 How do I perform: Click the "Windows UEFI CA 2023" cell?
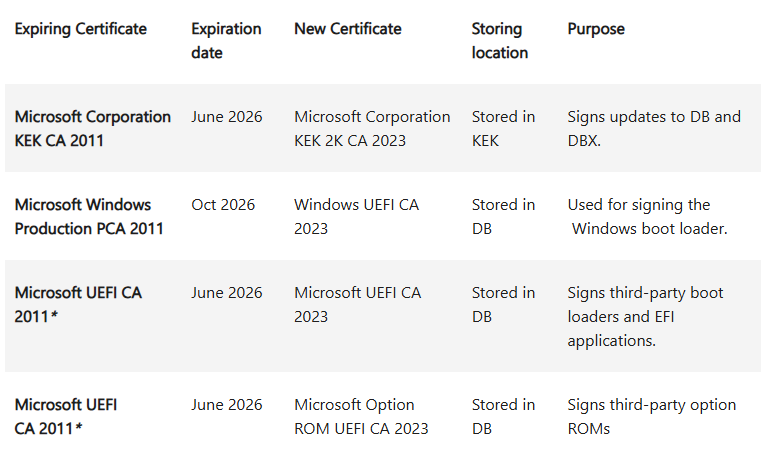pyautogui.click(x=356, y=216)
